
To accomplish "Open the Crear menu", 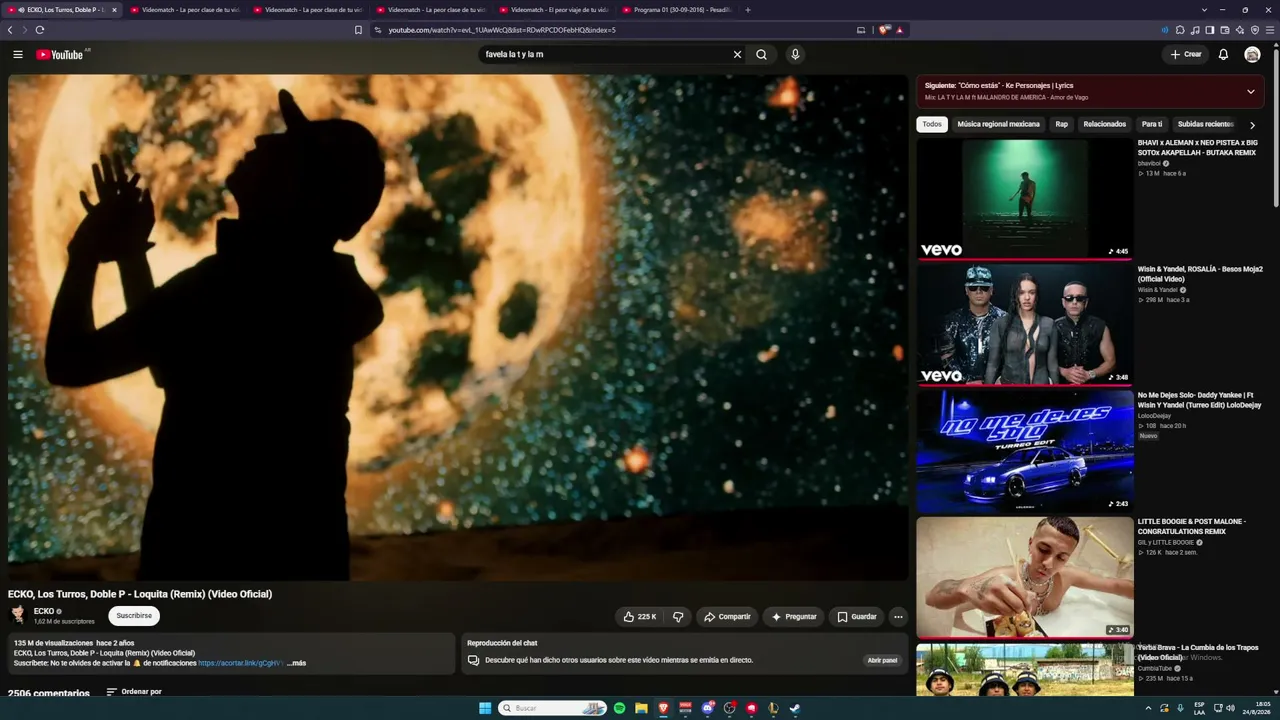I will click(x=1186, y=54).
